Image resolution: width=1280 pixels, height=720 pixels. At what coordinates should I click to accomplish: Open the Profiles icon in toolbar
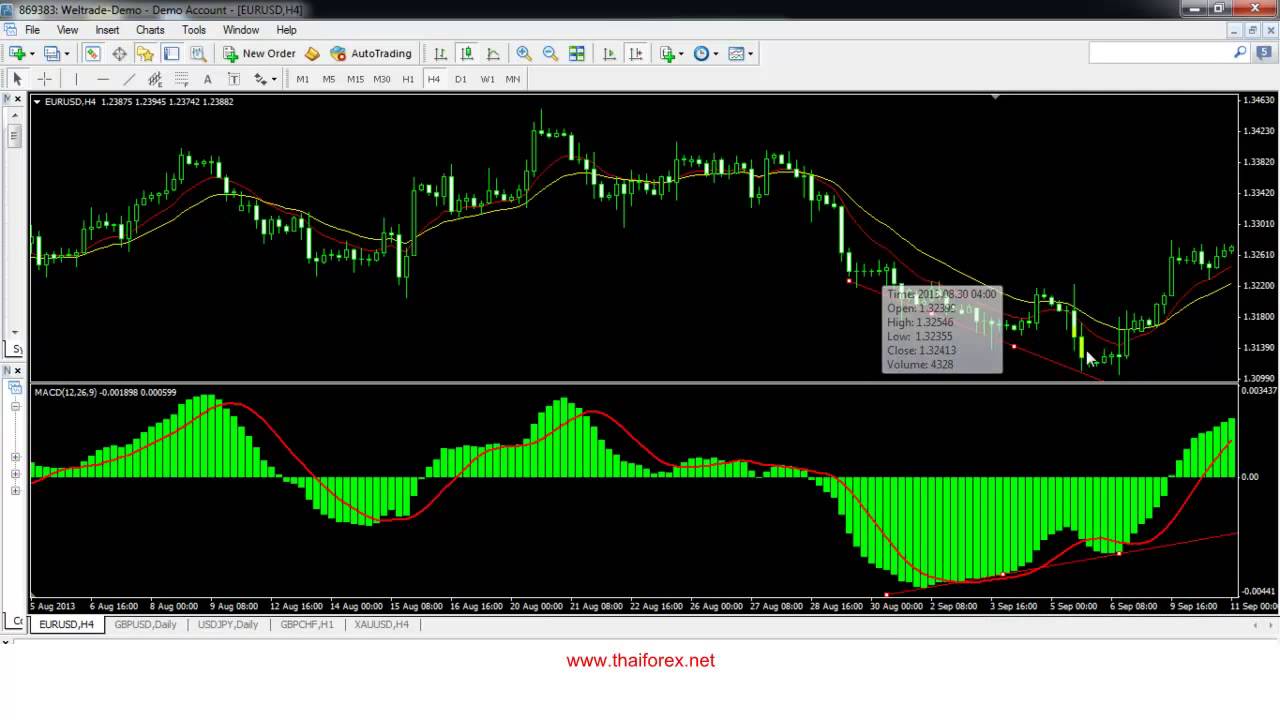[51, 53]
